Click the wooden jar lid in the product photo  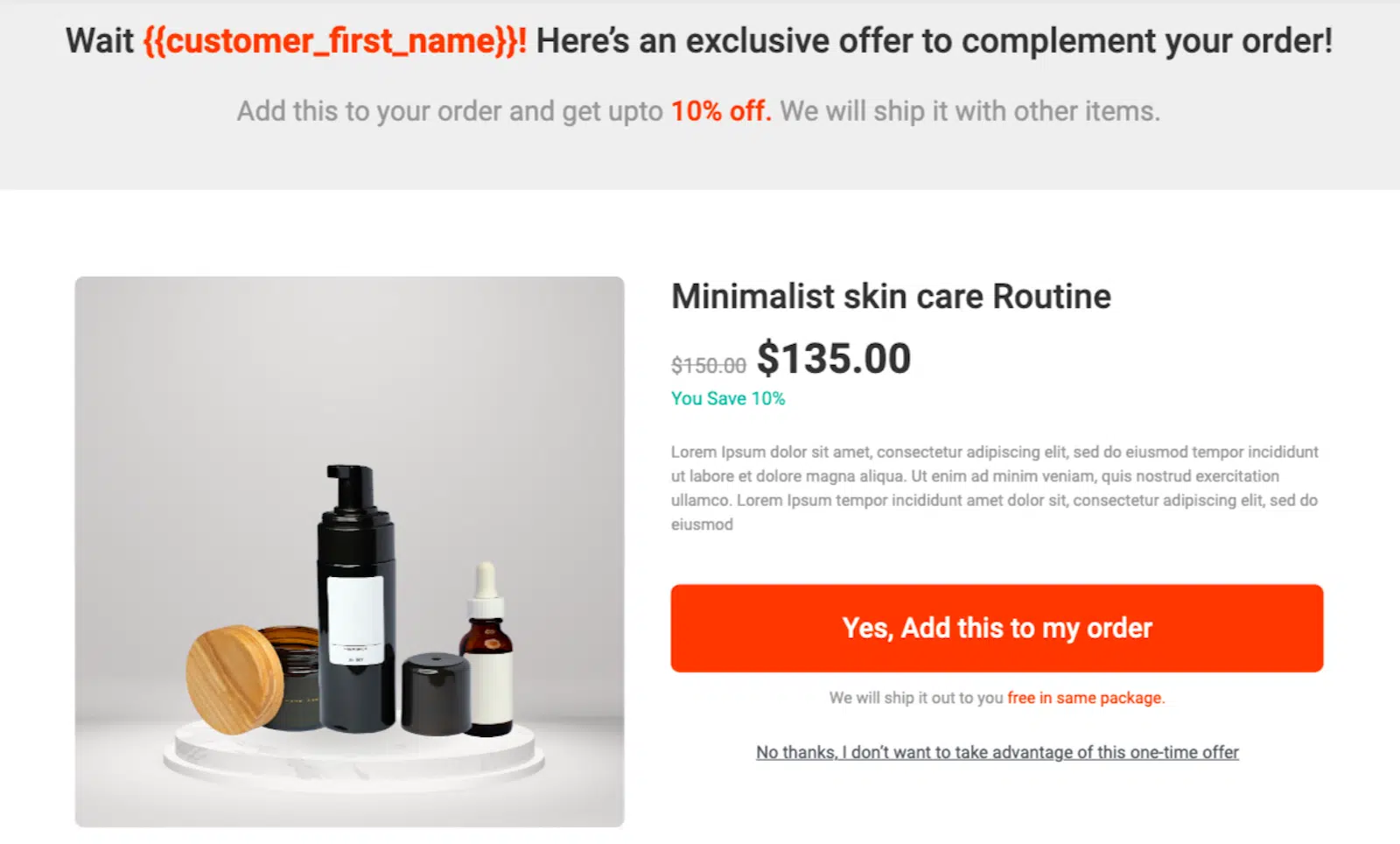point(234,679)
